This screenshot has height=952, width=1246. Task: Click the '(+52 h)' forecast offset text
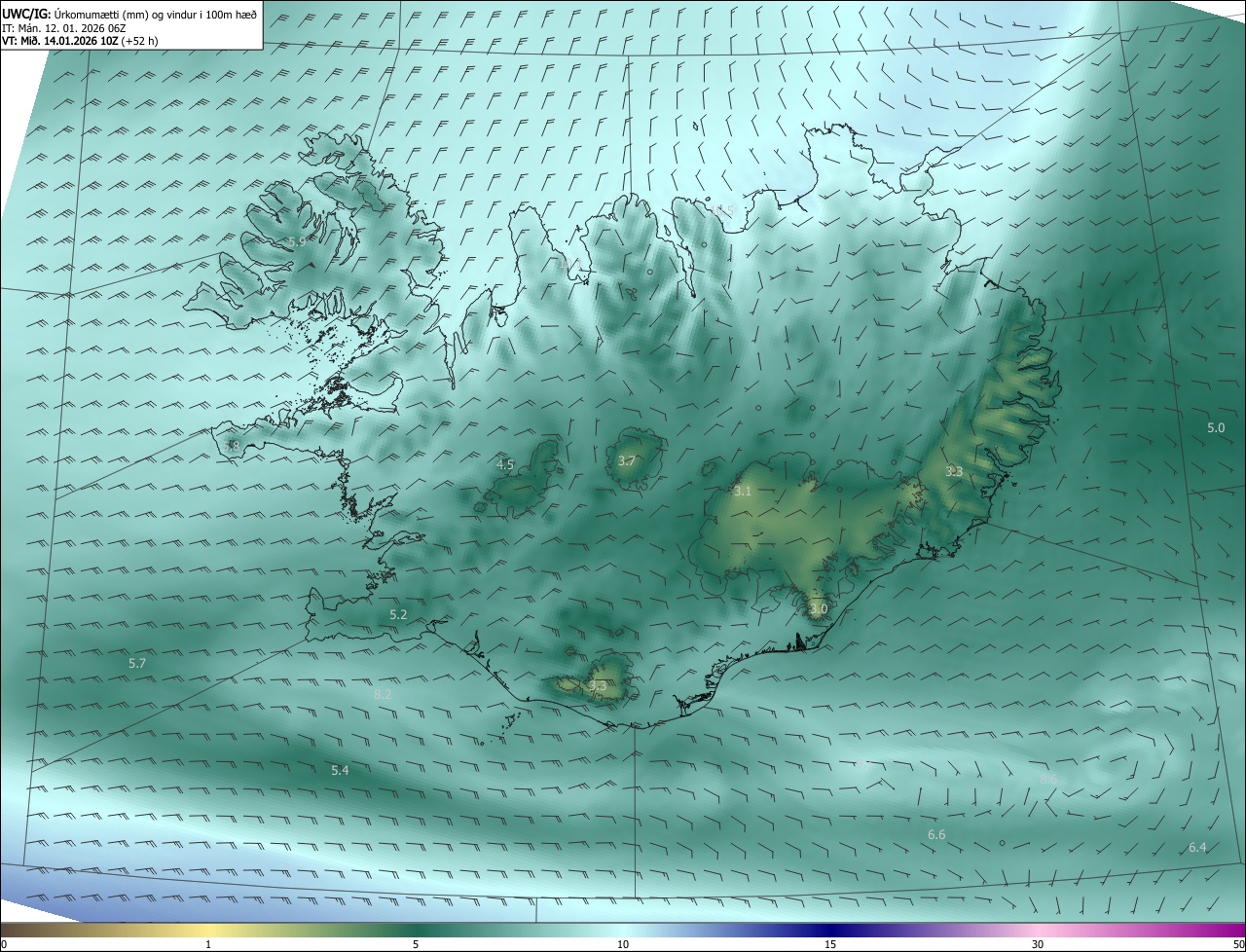pyautogui.click(x=140, y=41)
